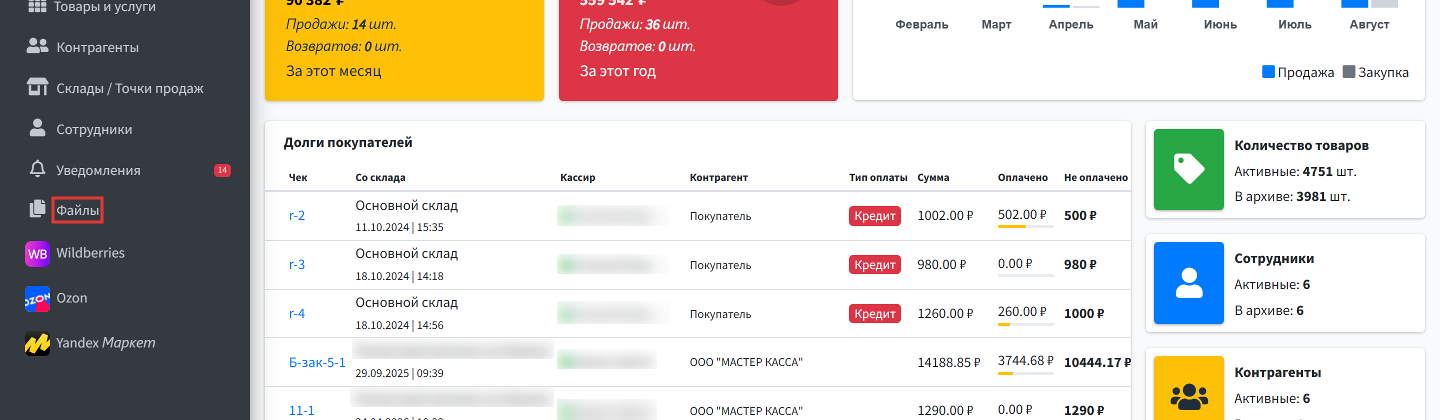The width and height of the screenshot is (1440, 420).
Task: Click В архиве: 3981 шт. text
Action: (x=1293, y=196)
